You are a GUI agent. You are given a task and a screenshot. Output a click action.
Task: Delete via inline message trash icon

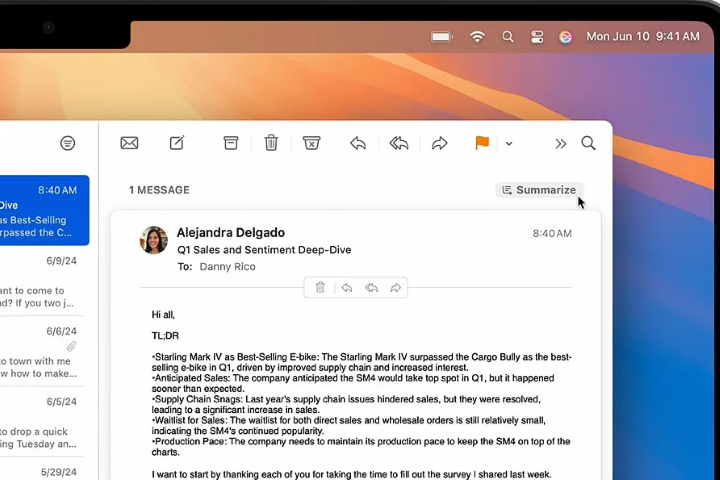click(x=320, y=288)
